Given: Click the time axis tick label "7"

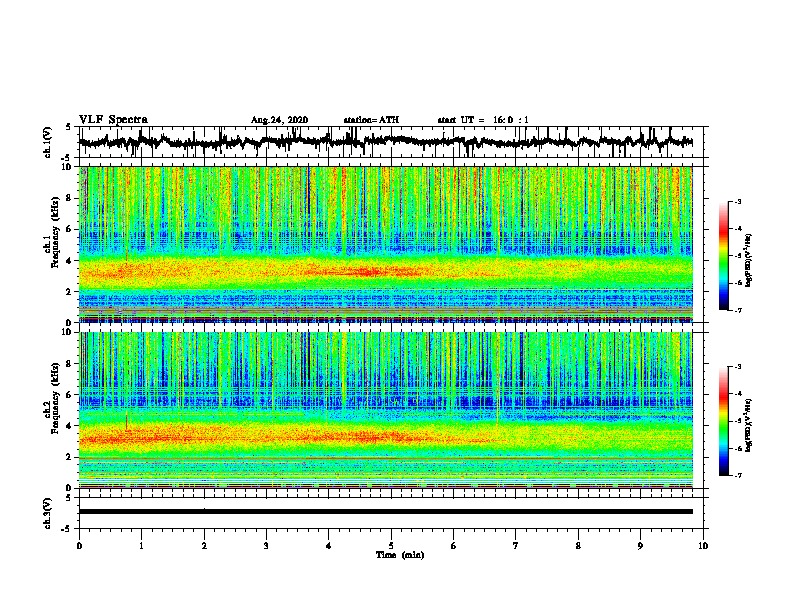Looking at the screenshot, I should pyautogui.click(x=516, y=546).
